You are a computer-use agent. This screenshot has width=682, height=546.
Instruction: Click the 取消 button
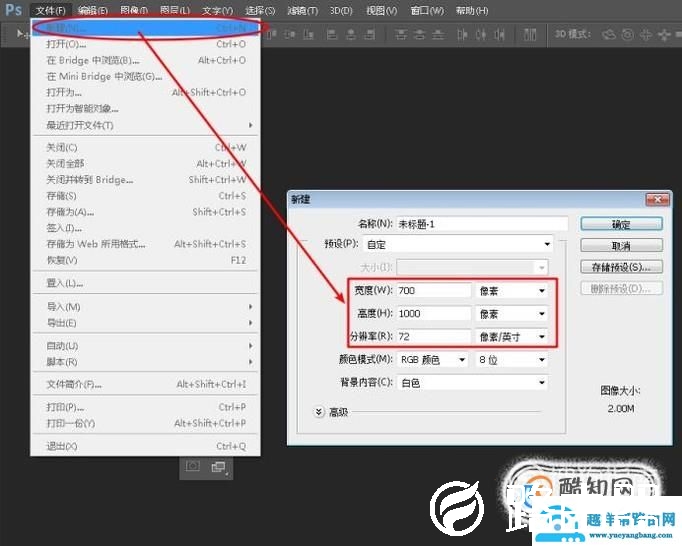(x=622, y=246)
